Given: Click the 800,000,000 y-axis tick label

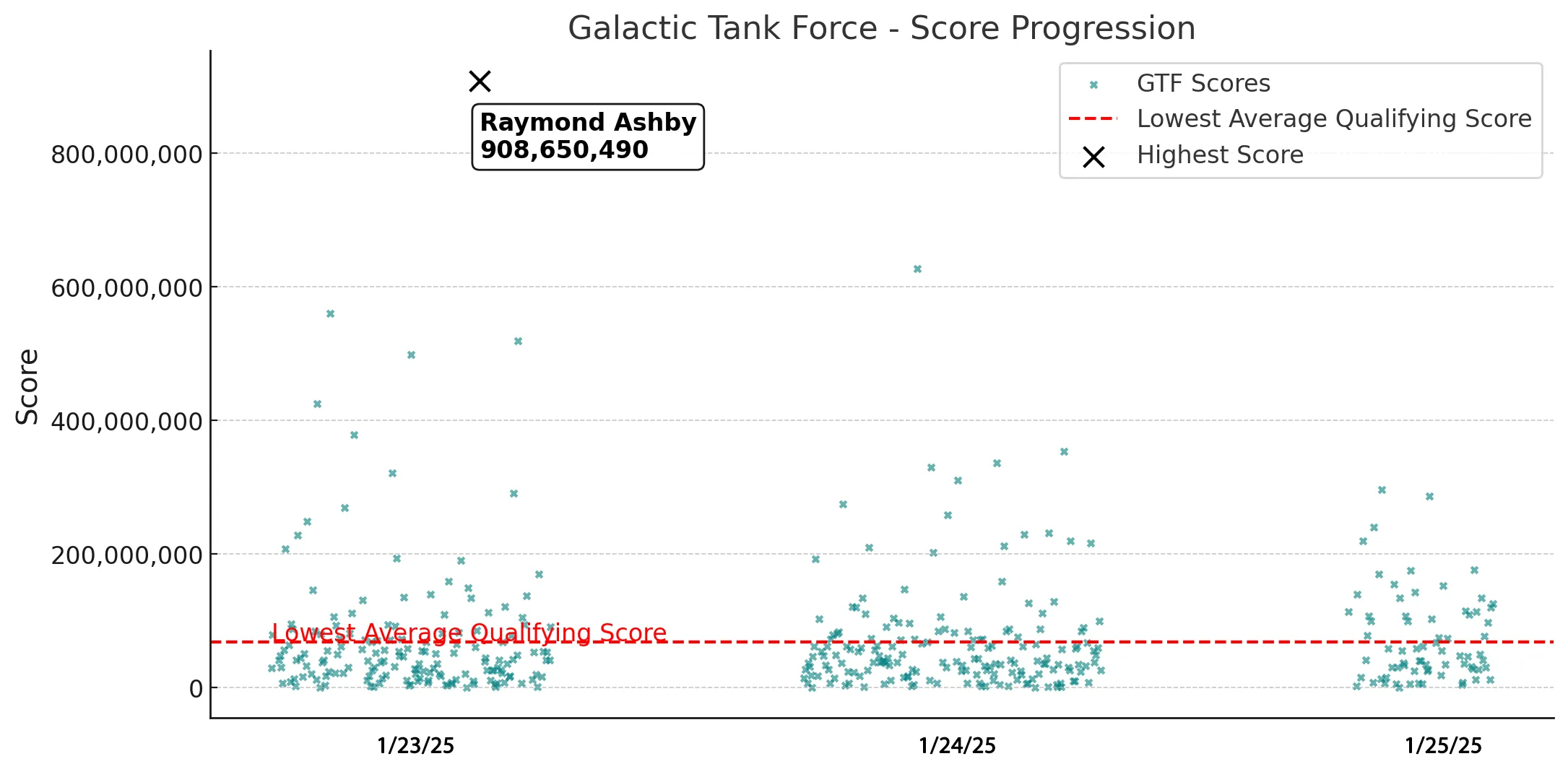Looking at the screenshot, I should pos(126,155).
